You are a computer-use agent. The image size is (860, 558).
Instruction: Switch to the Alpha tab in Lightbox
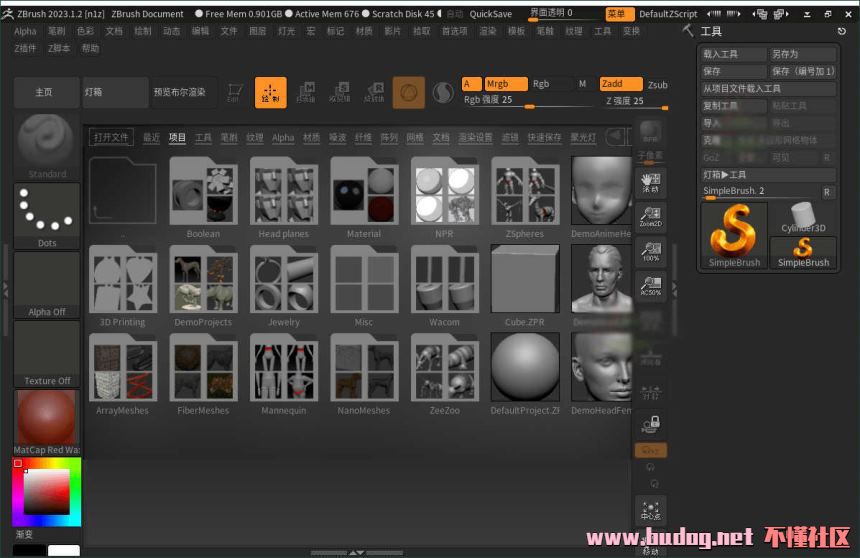click(283, 138)
